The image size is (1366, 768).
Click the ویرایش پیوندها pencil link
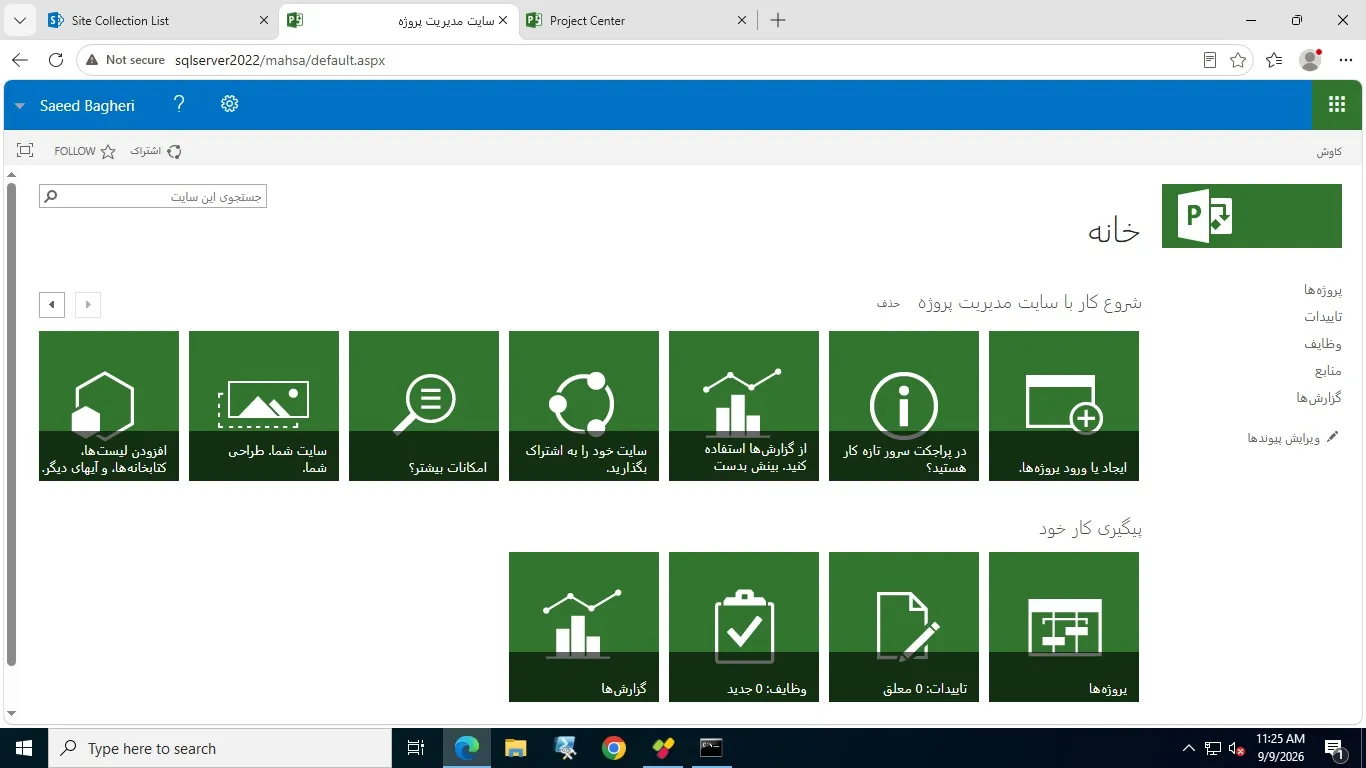click(1292, 438)
